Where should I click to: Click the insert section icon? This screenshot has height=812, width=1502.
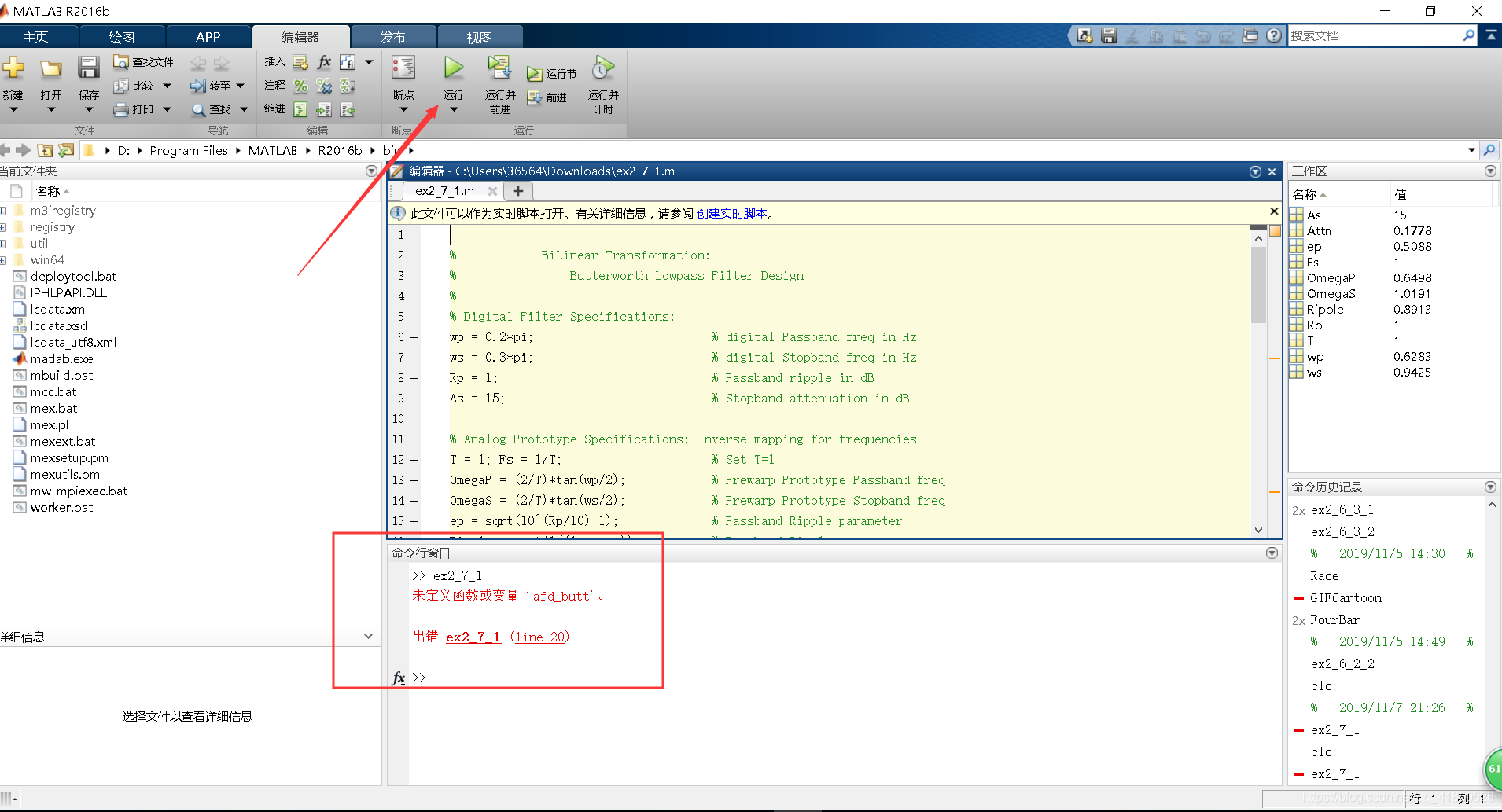tap(300, 62)
